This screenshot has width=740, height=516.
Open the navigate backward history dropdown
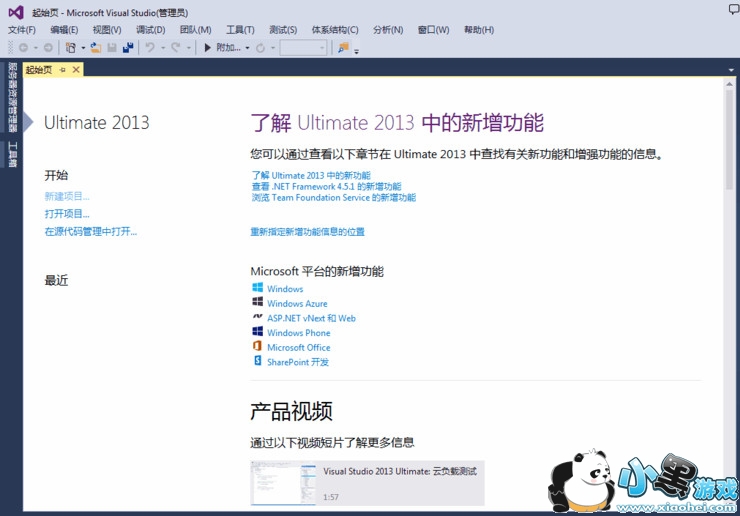point(35,48)
